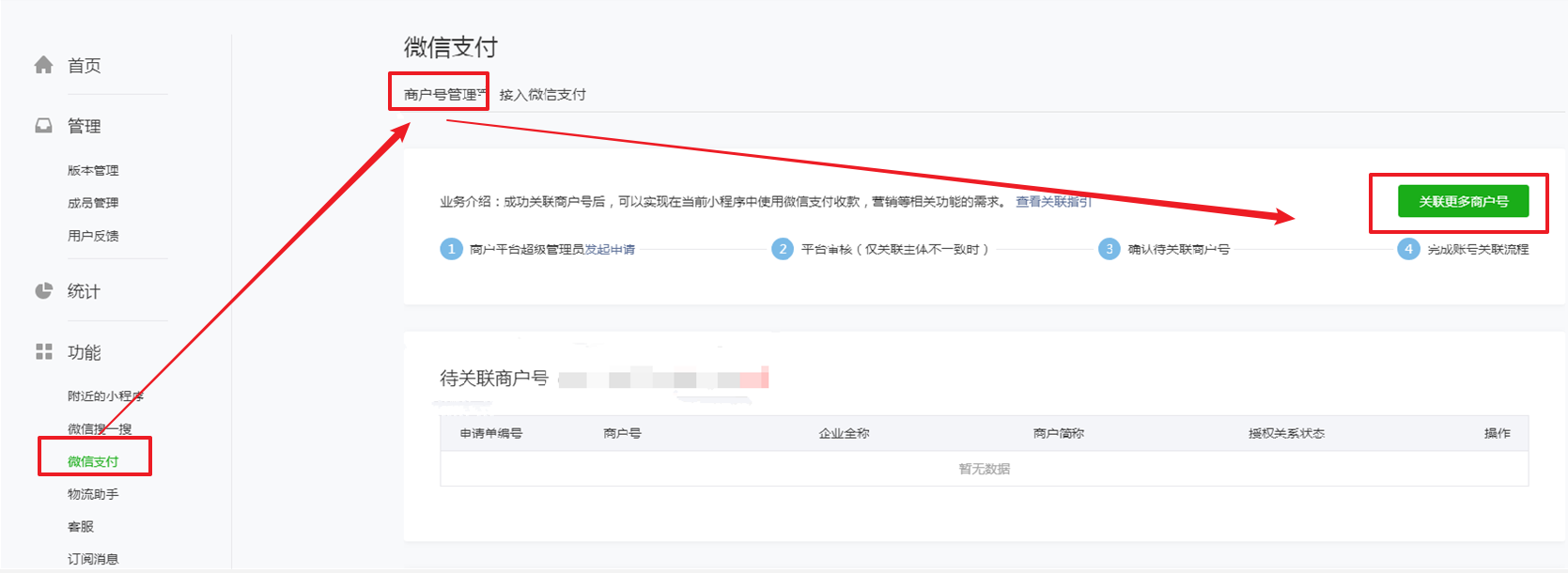This screenshot has height=573, width=1568.
Task: Open the 查看关联指引 link
Action: 1053,201
